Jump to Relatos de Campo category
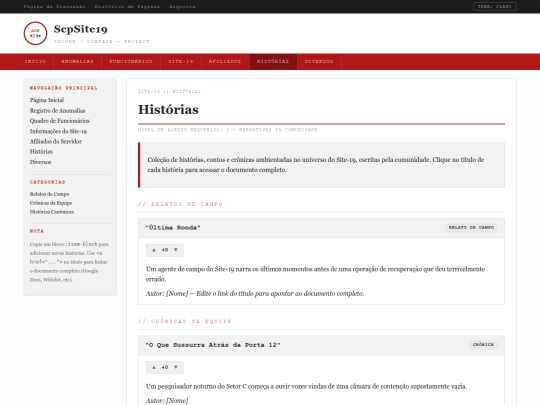 [50, 194]
